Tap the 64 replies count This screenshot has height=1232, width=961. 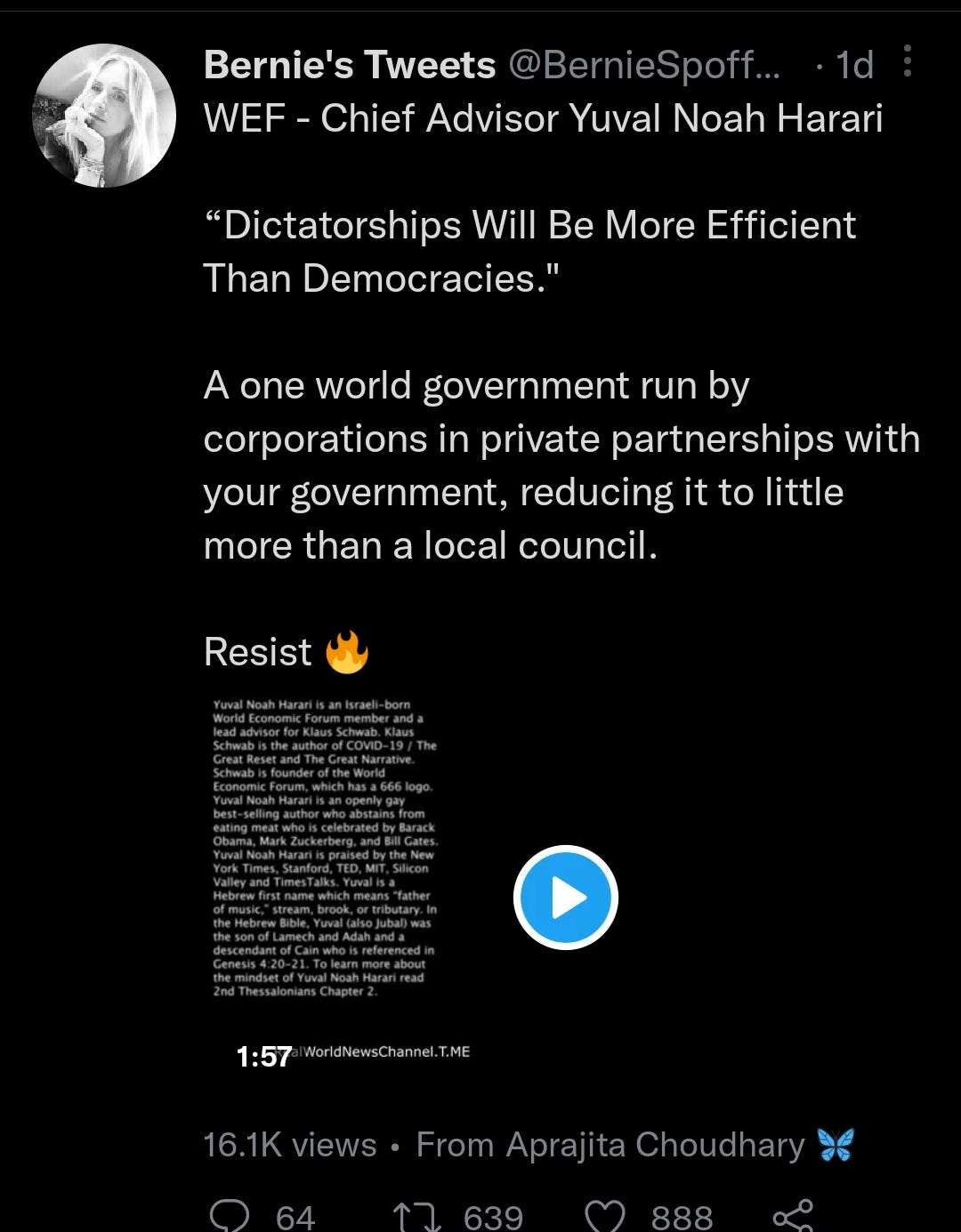click(295, 1216)
